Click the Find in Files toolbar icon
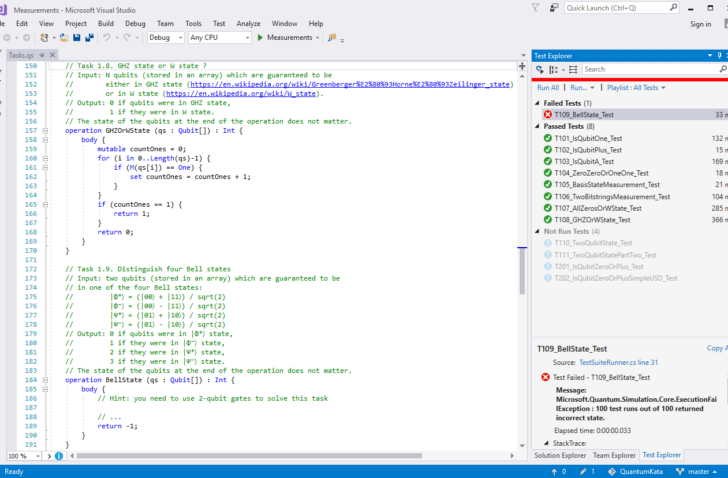Image resolution: width=728 pixels, height=478 pixels. click(x=332, y=38)
